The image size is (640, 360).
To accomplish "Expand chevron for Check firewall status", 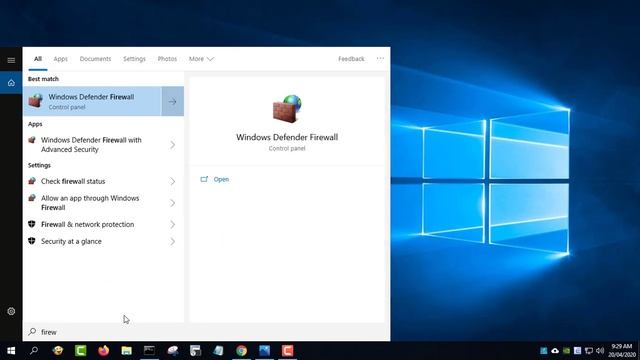I will [173, 181].
